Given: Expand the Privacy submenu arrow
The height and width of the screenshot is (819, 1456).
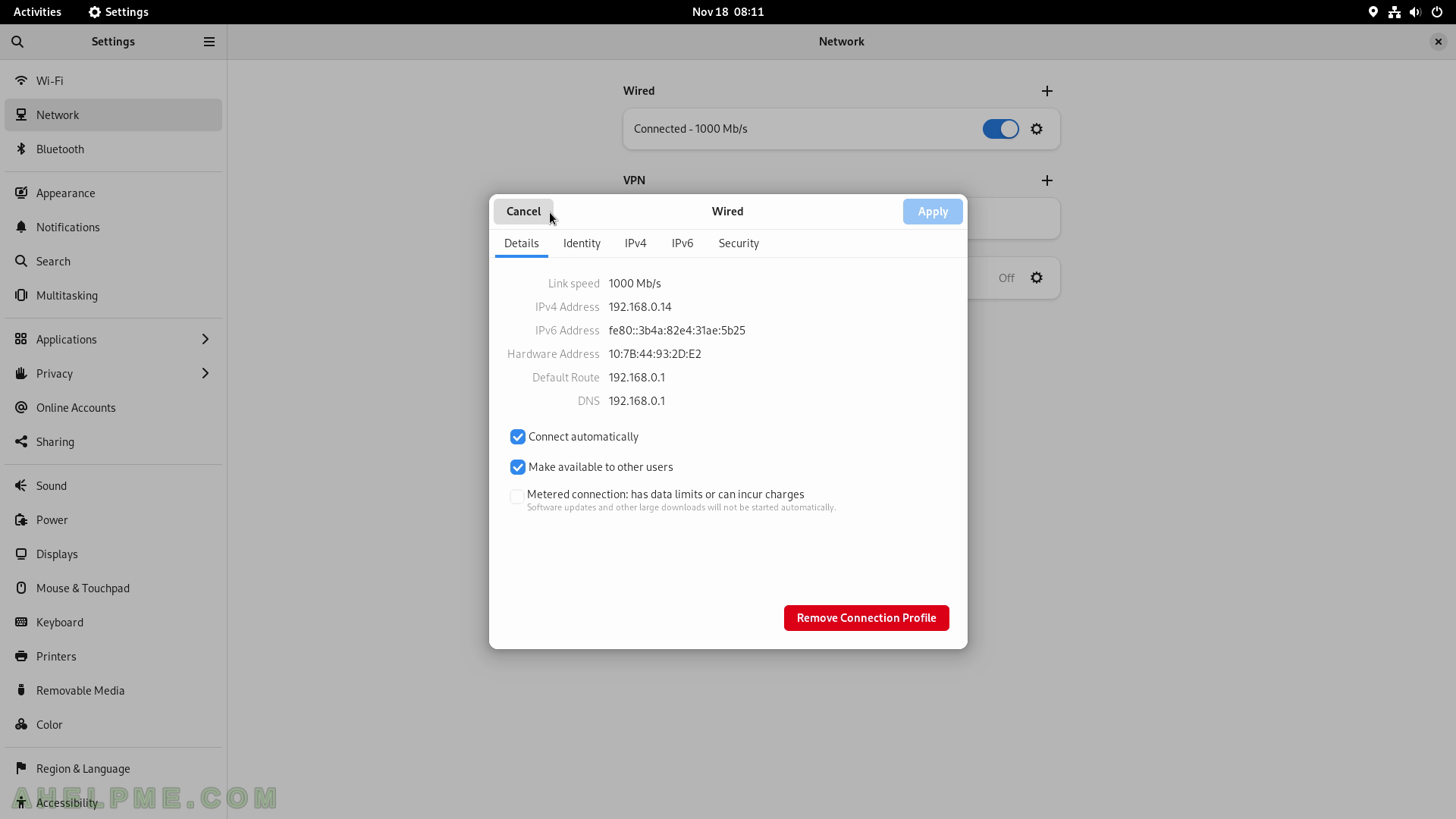Looking at the screenshot, I should coord(205,373).
